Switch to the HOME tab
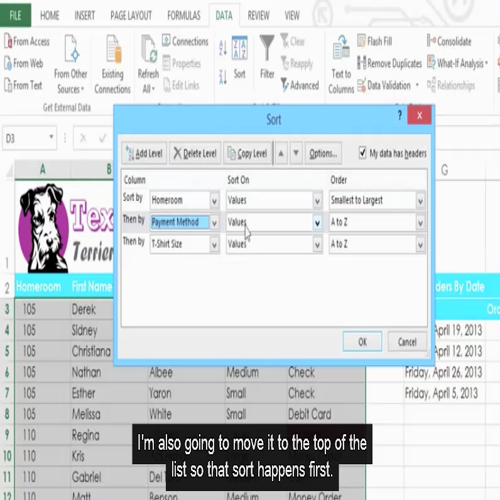Image resolution: width=500 pixels, height=500 pixels. [x=50, y=15]
